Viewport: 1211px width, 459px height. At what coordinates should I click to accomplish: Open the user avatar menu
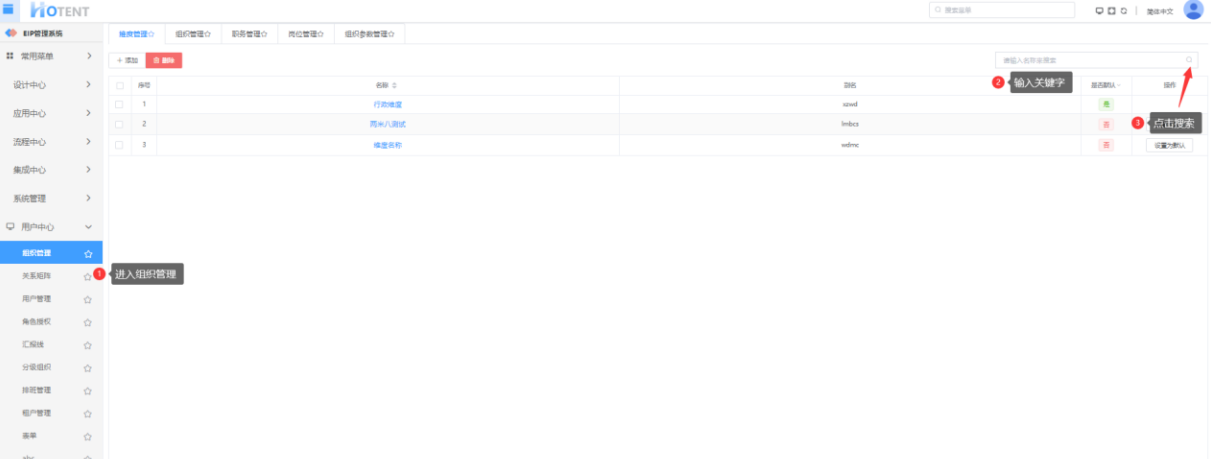1193,10
